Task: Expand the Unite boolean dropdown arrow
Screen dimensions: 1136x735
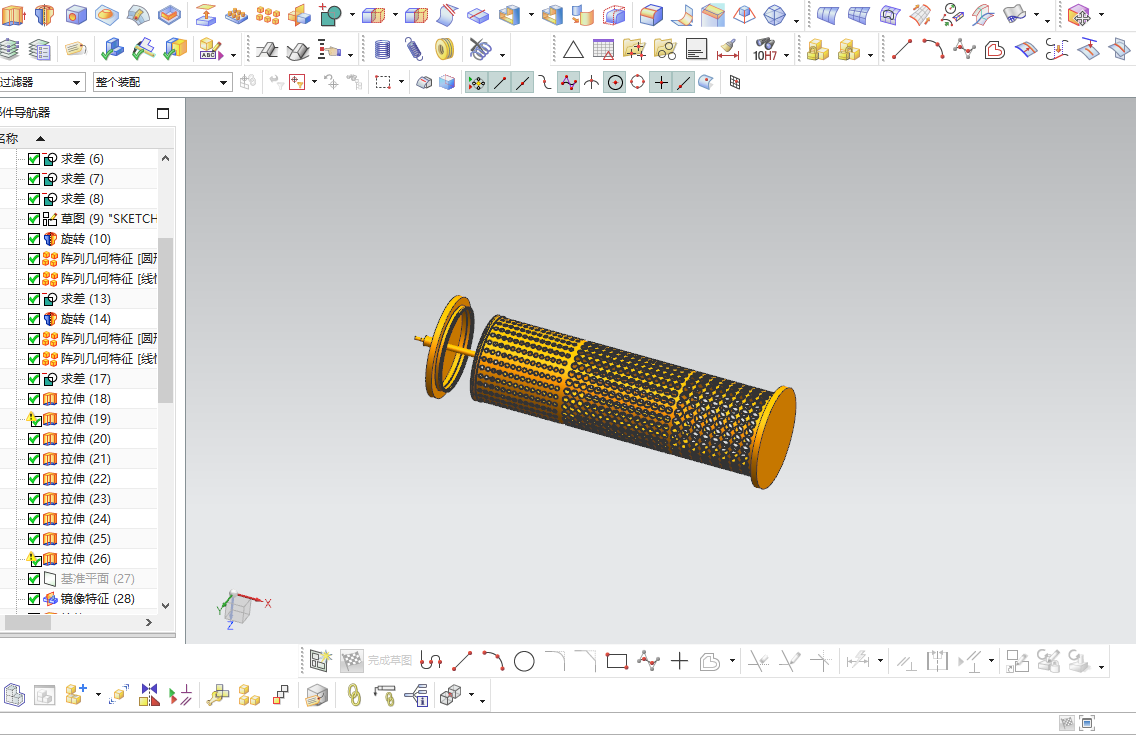Action: [x=352, y=14]
